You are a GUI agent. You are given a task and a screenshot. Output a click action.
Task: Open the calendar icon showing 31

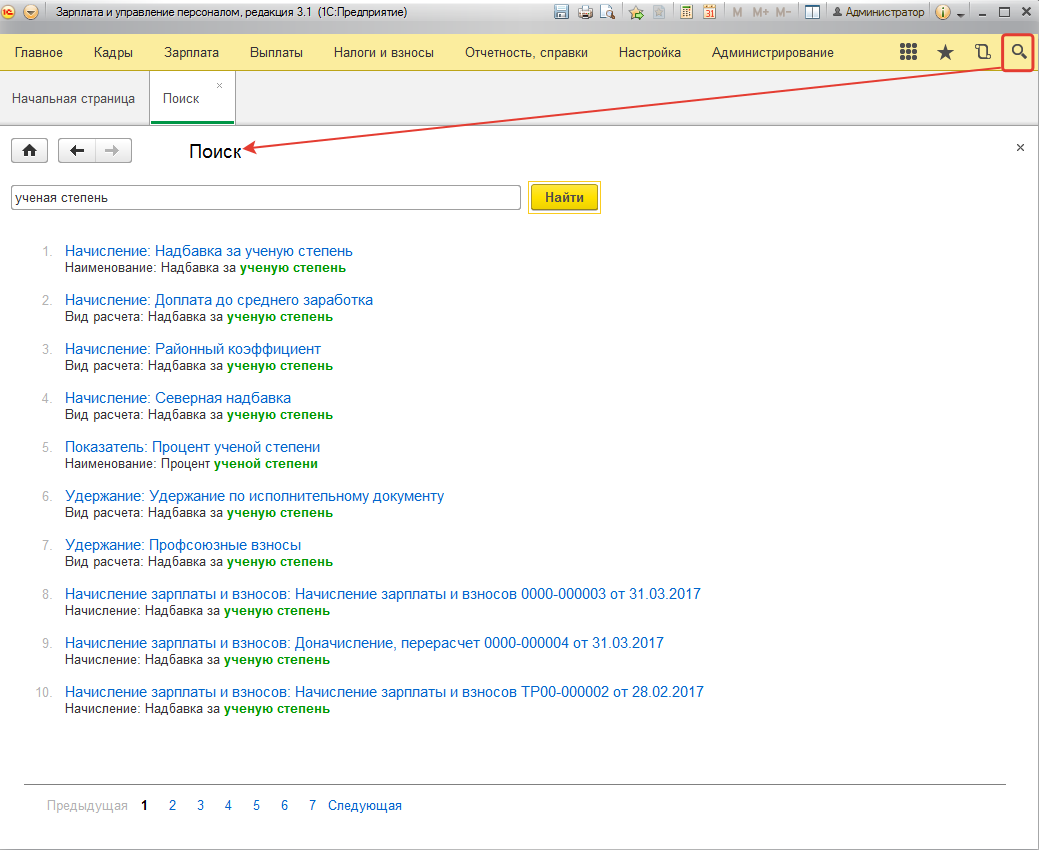(710, 12)
